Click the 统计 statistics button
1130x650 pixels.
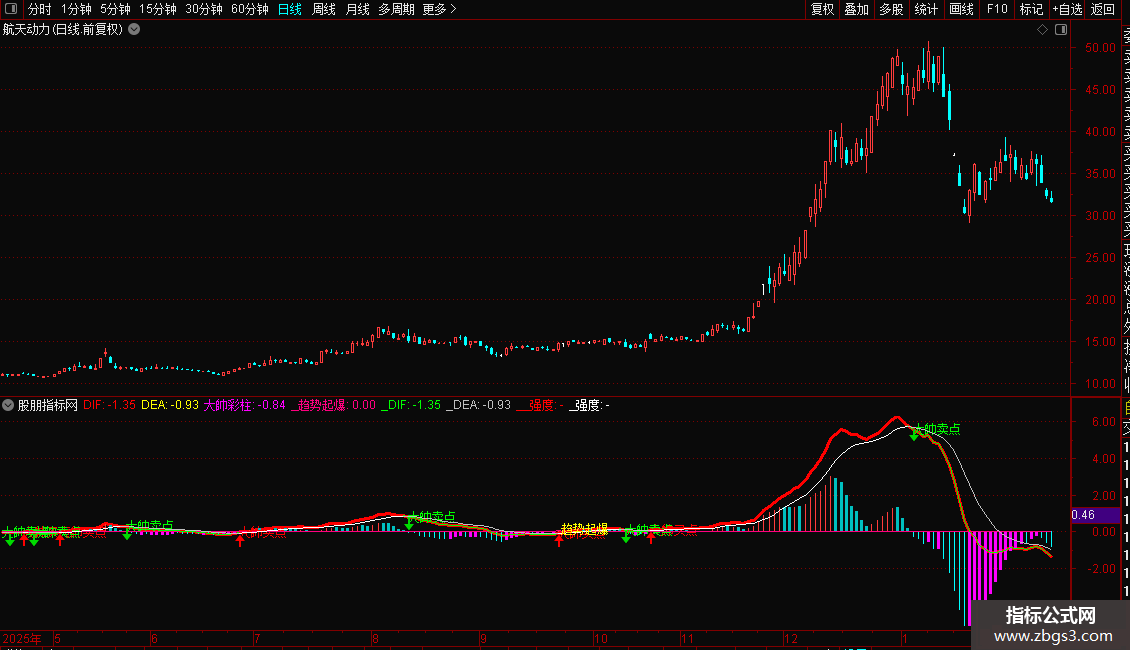[926, 9]
